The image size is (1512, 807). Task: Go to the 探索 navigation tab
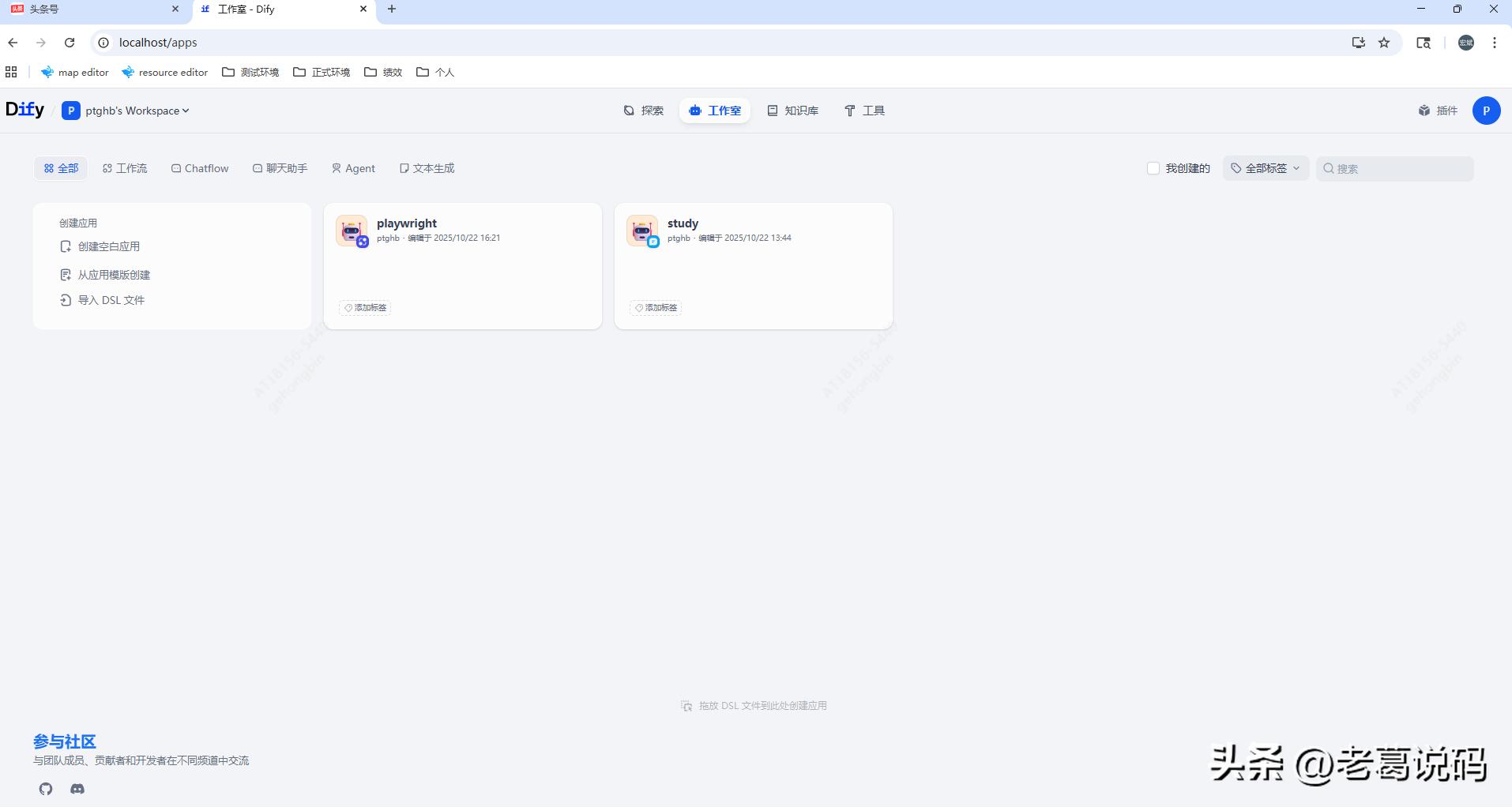click(x=644, y=111)
